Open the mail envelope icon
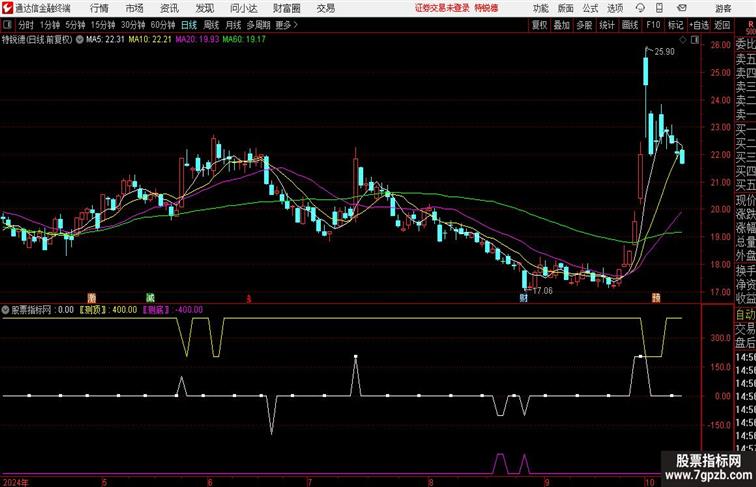The width and height of the screenshot is (756, 487). click(682, 8)
